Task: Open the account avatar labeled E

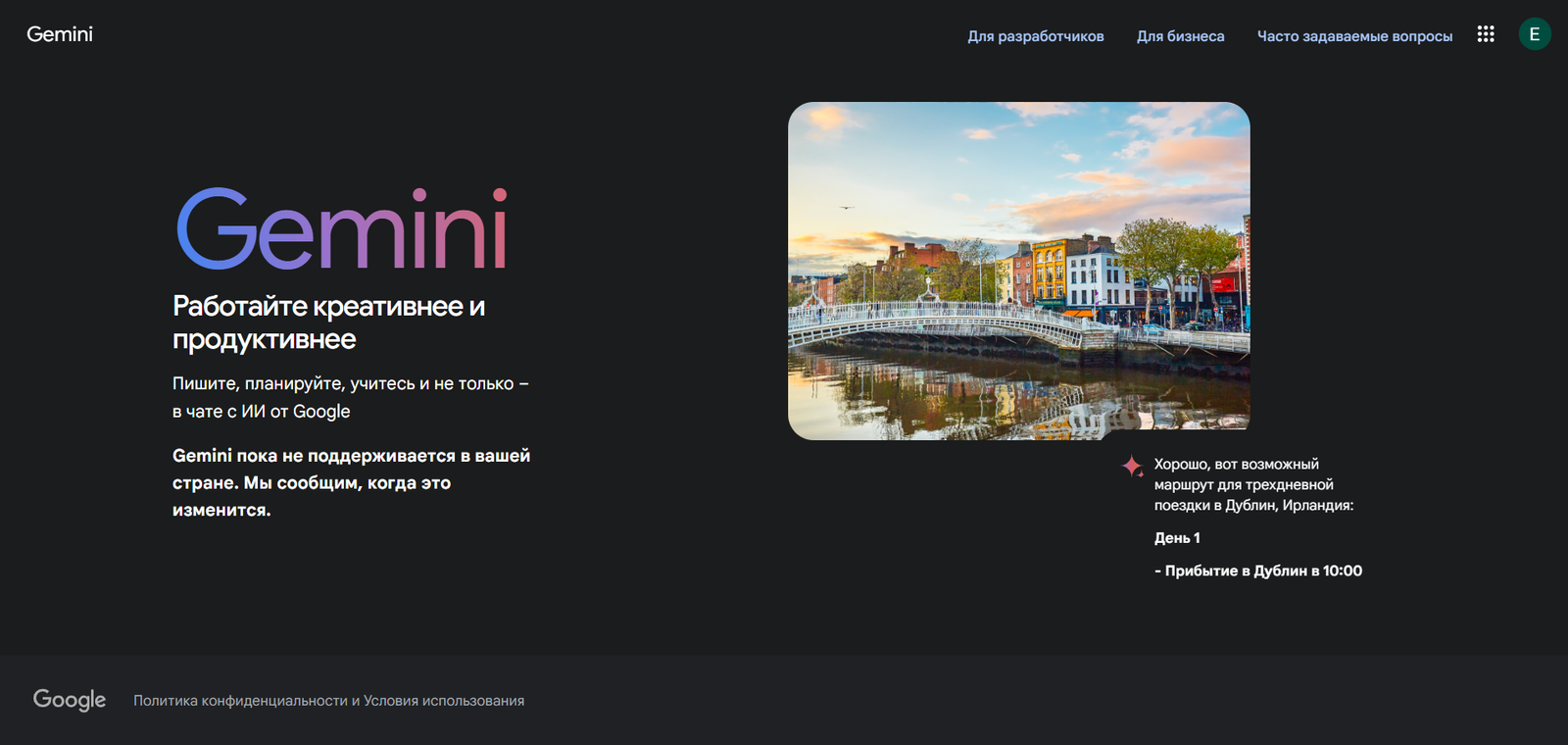Action: tap(1534, 34)
